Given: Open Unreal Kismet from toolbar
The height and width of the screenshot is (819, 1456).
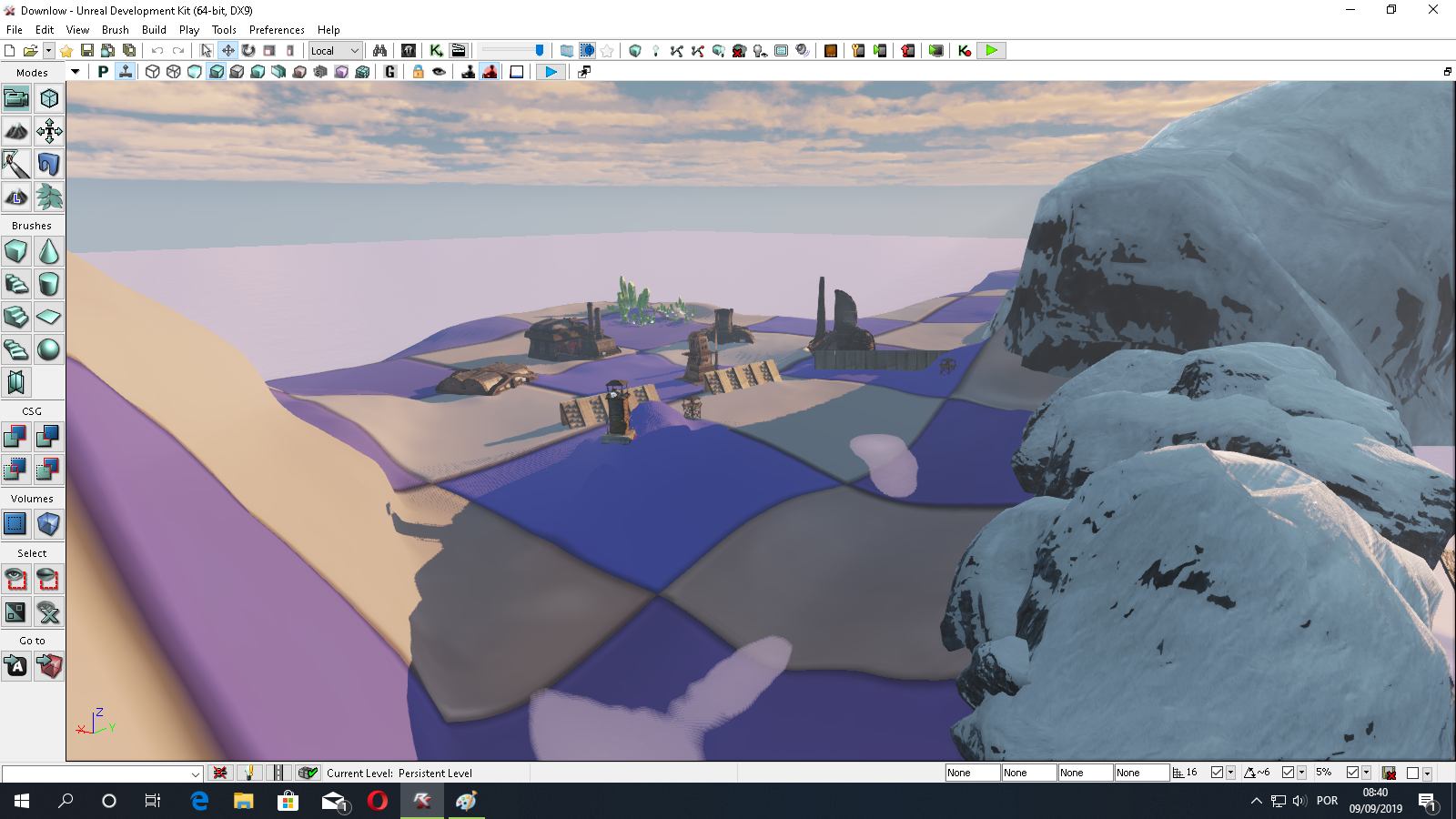Looking at the screenshot, I should point(437,51).
